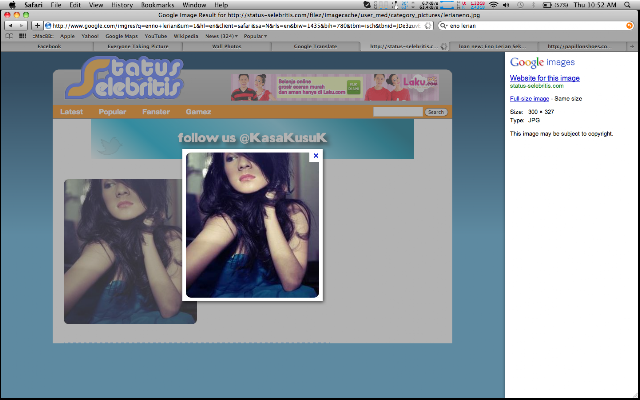
Task: Open the Apple menu
Action: click(12, 5)
